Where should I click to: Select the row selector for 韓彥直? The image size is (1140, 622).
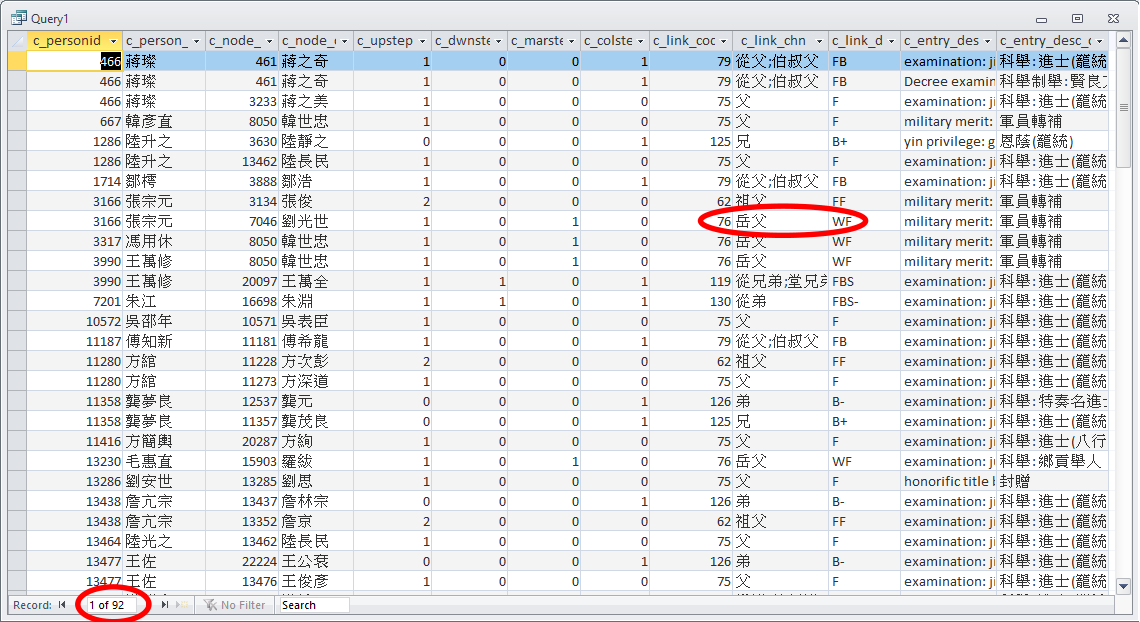click(16, 121)
